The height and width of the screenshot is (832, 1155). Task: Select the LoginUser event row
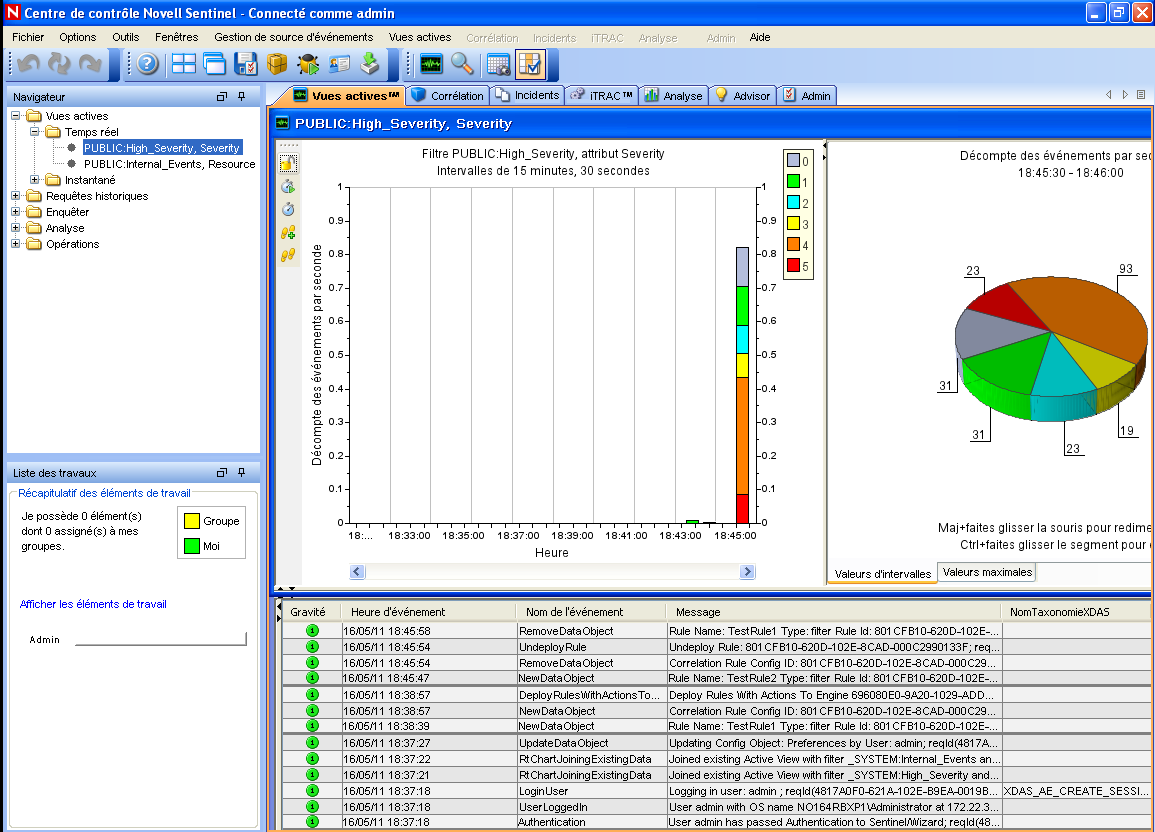(x=715, y=791)
